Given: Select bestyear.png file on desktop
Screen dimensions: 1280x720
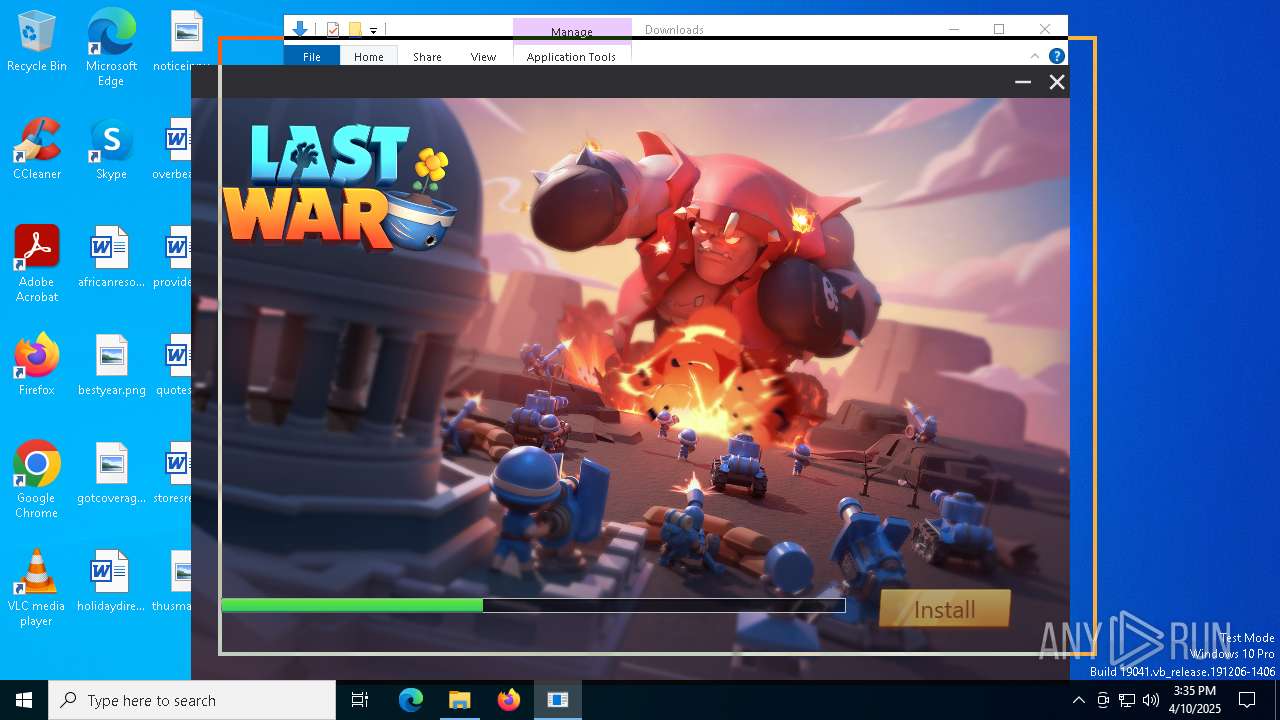Looking at the screenshot, I should pos(111,365).
